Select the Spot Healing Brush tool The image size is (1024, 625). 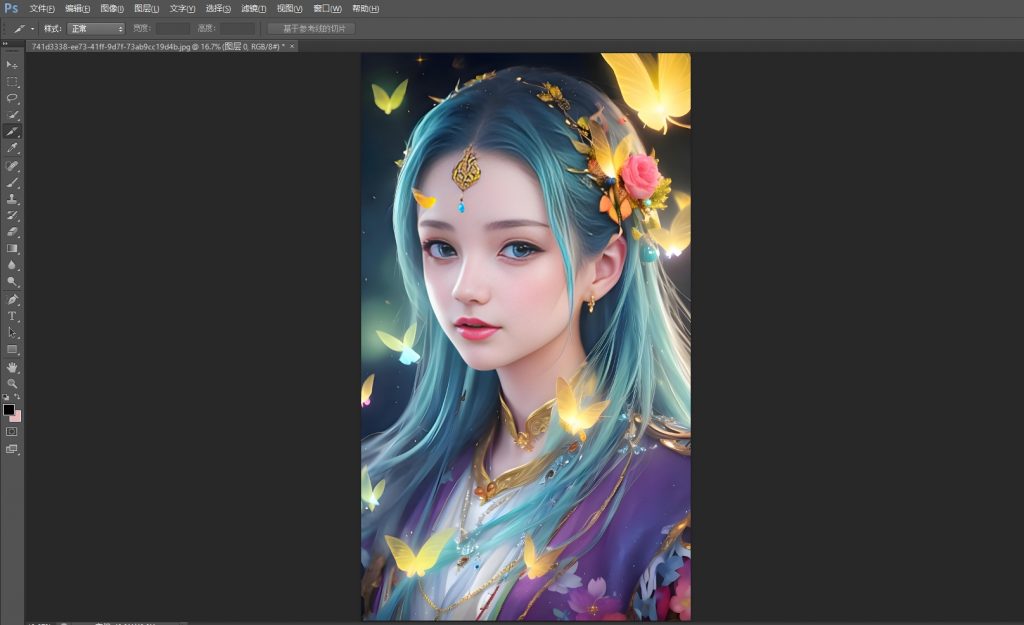tap(12, 166)
